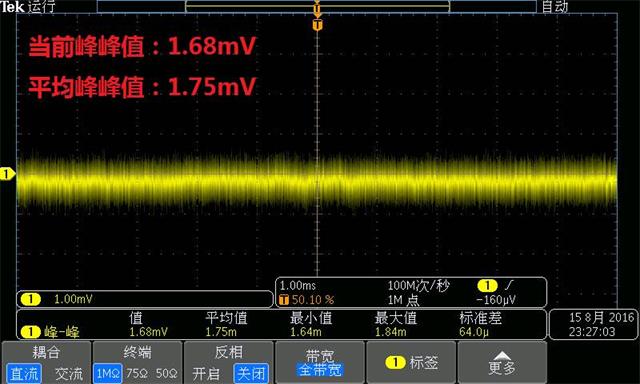Choose 75Ω termination option

click(x=136, y=373)
